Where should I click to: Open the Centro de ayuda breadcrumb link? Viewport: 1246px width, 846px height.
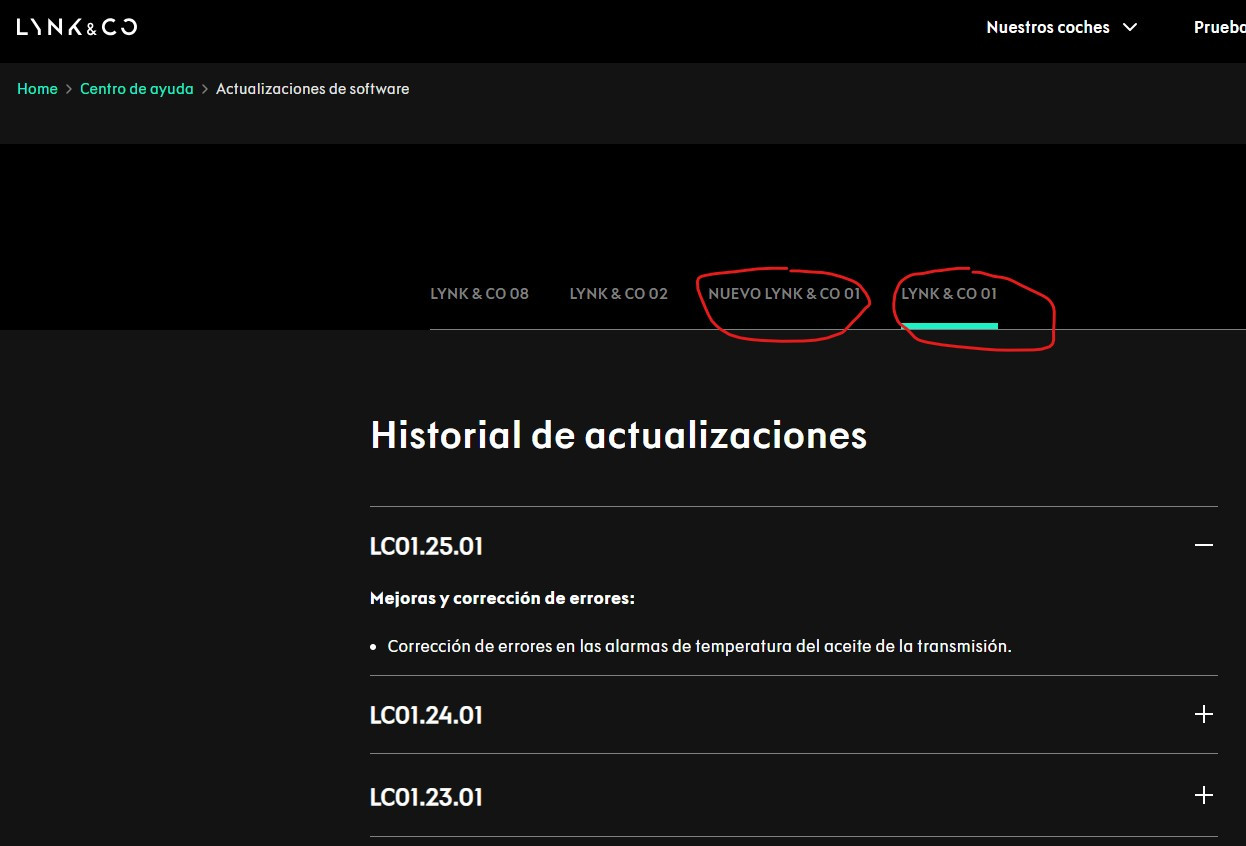coord(137,89)
